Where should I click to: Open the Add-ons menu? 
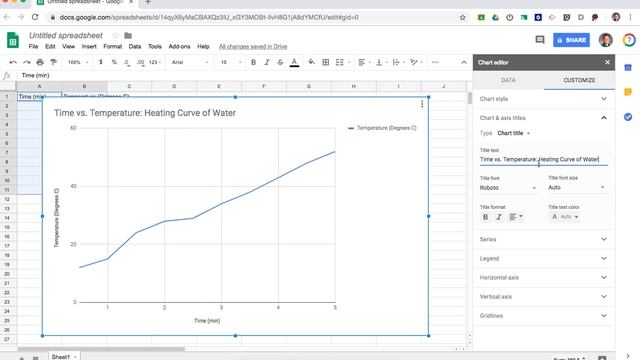click(x=180, y=47)
